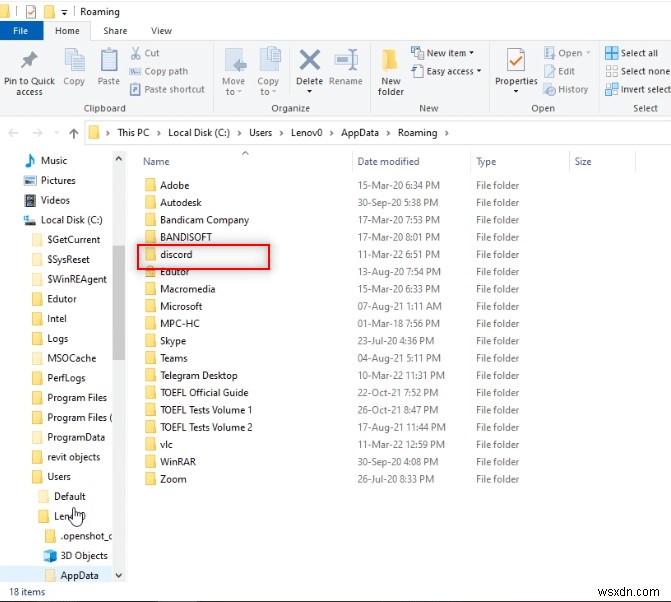Select Program Files in the navigation tree
Viewport: 671px width, 602px height.
point(70,398)
